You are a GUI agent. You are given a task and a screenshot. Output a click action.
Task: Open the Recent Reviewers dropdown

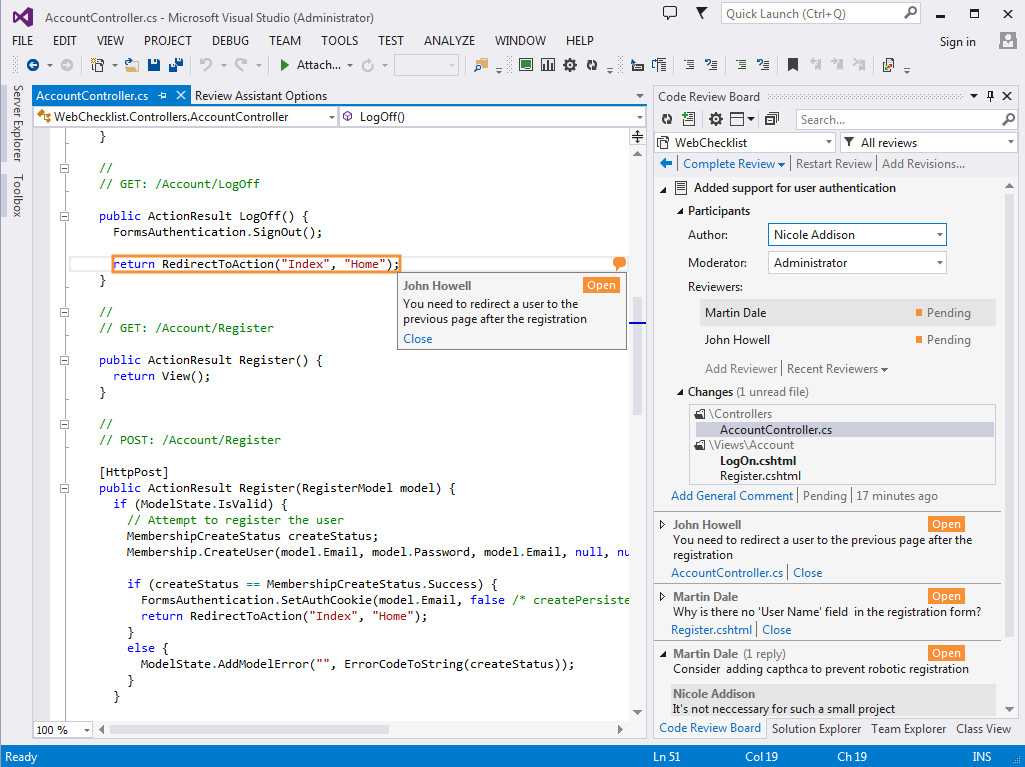click(837, 369)
